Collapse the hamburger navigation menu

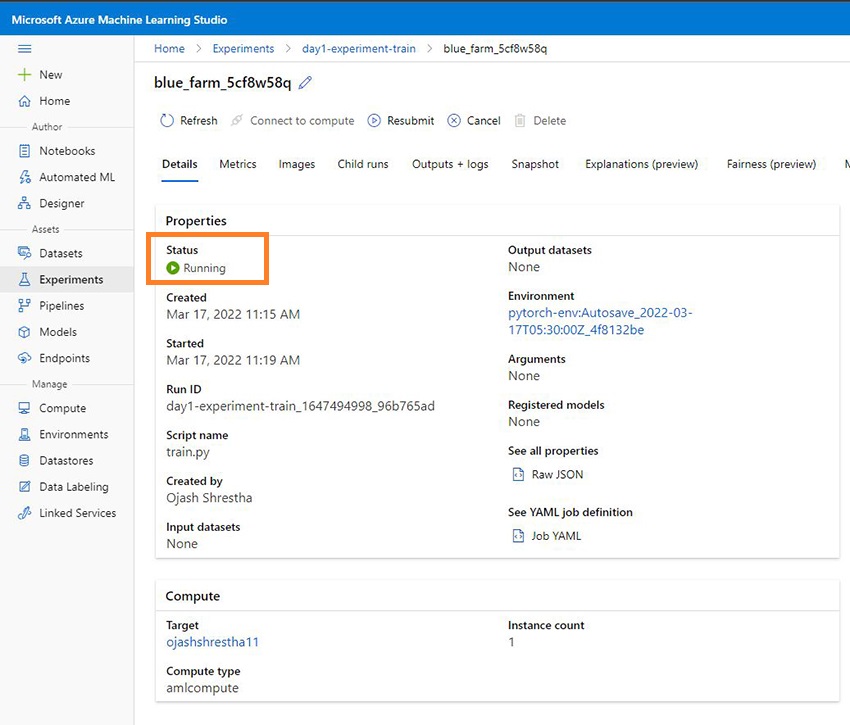pos(25,48)
